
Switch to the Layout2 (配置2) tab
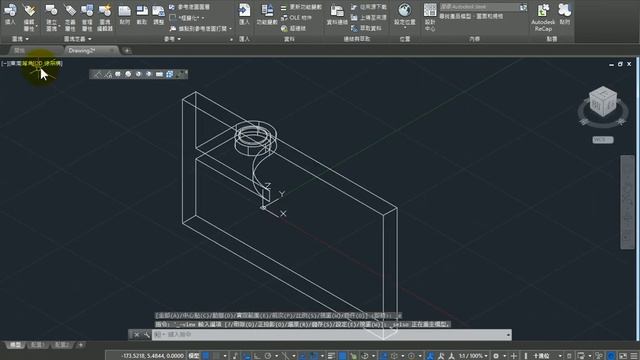coord(61,345)
